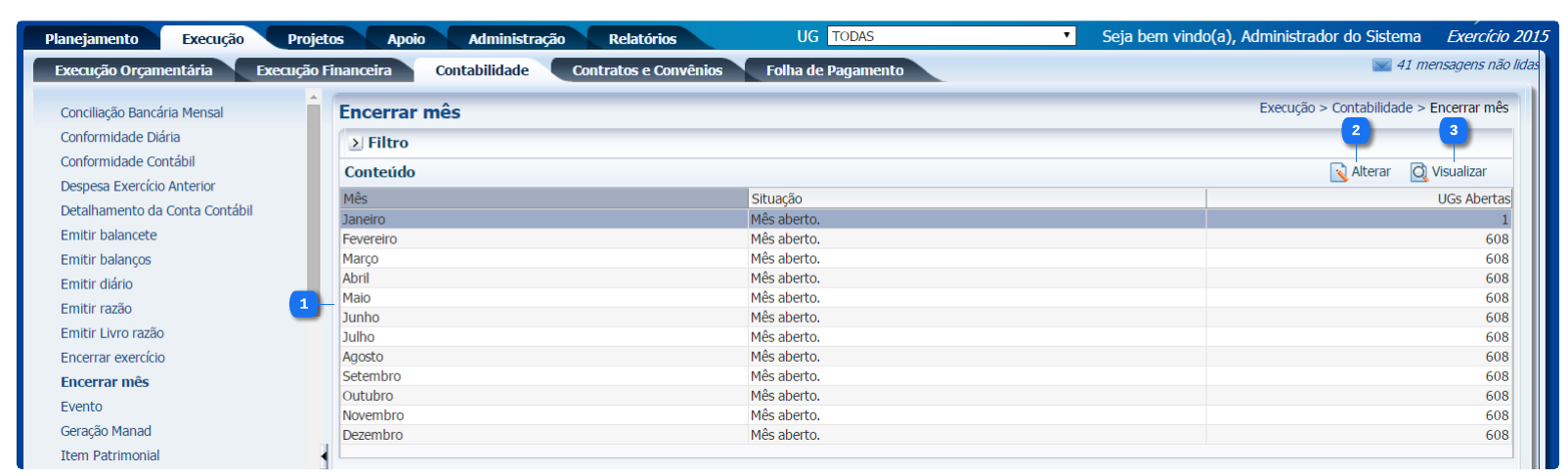Open Conciliação Bancária Mensal in sidebar
The width and height of the screenshot is (1568, 476).
point(142,112)
